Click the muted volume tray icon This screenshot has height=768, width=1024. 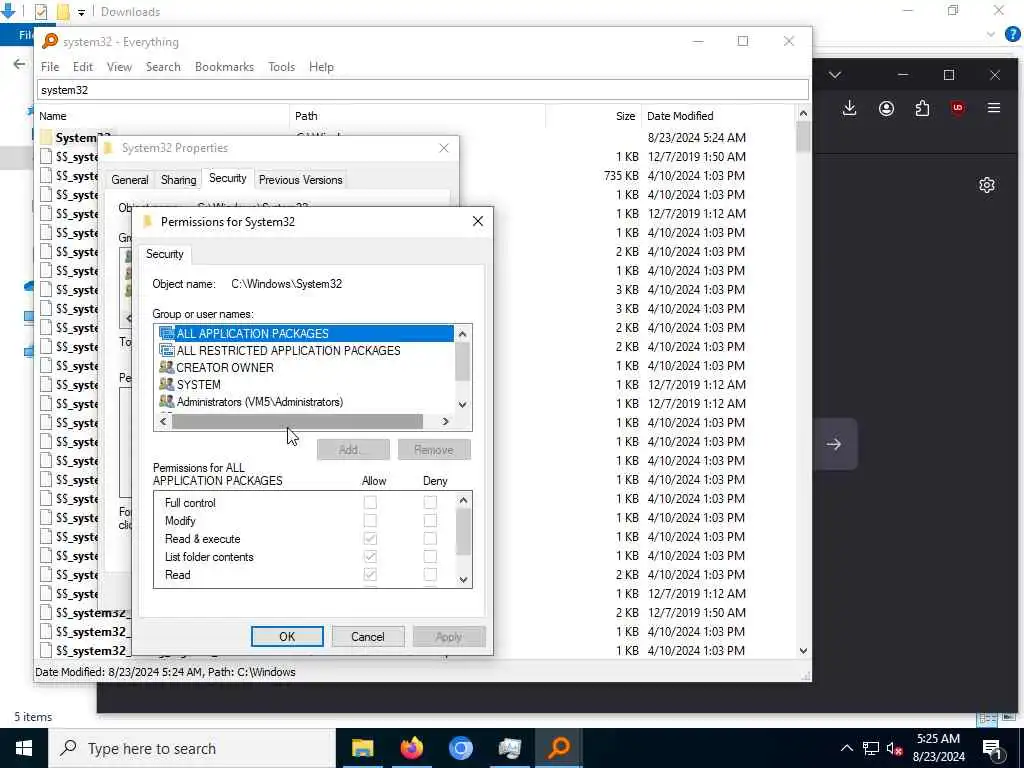894,749
